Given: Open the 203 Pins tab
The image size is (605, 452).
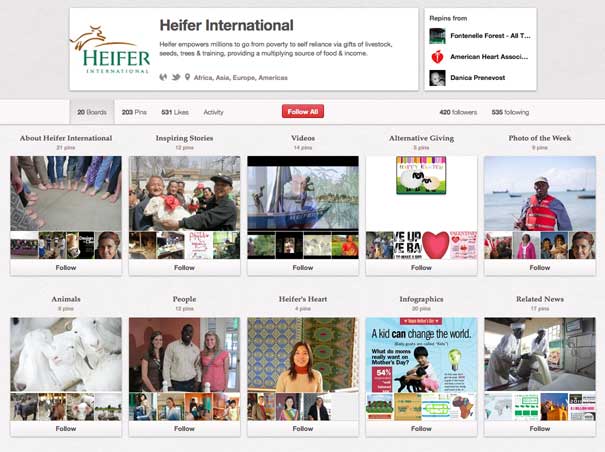Looking at the screenshot, I should coord(134,112).
